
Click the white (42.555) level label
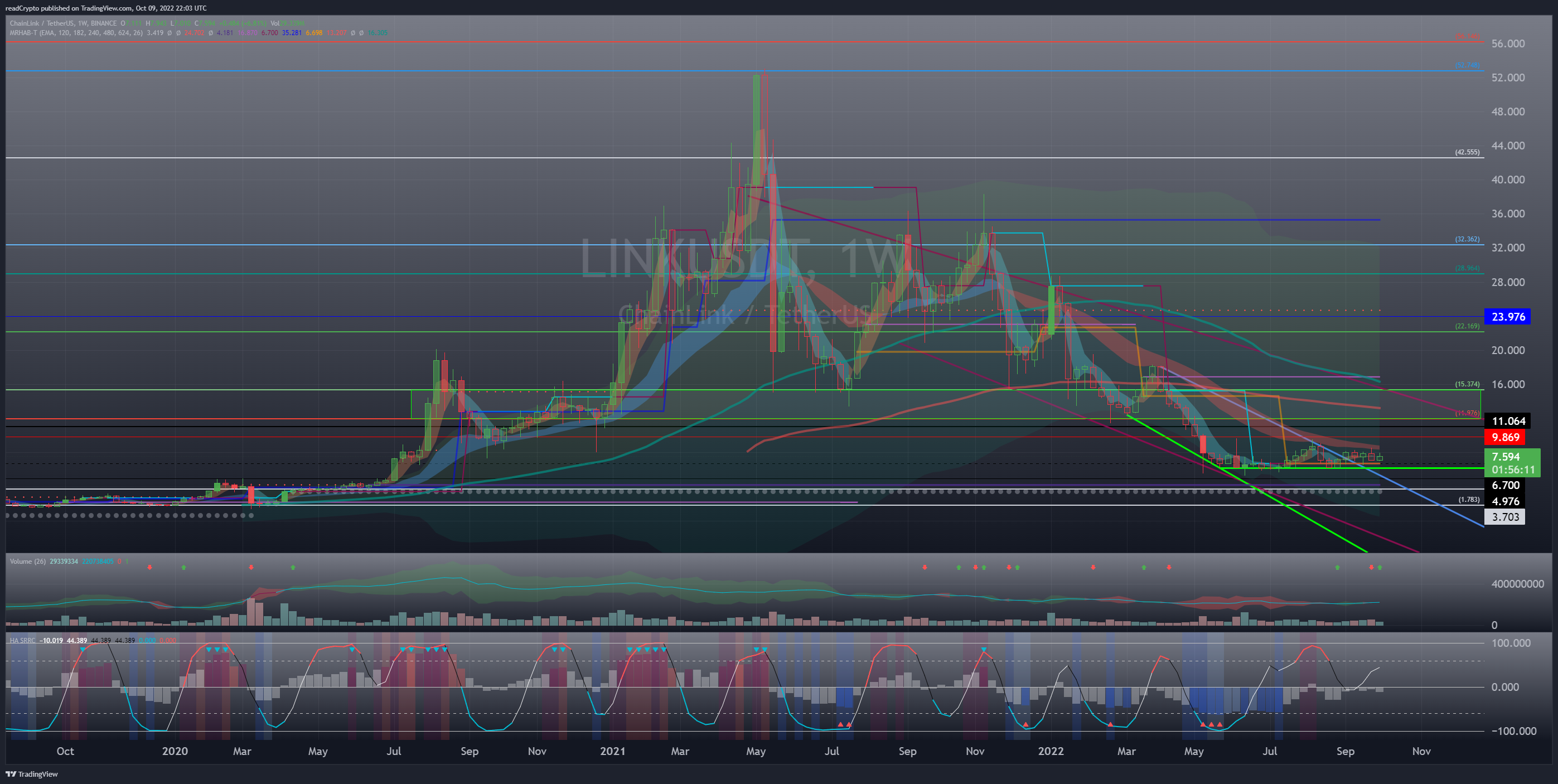click(1467, 152)
